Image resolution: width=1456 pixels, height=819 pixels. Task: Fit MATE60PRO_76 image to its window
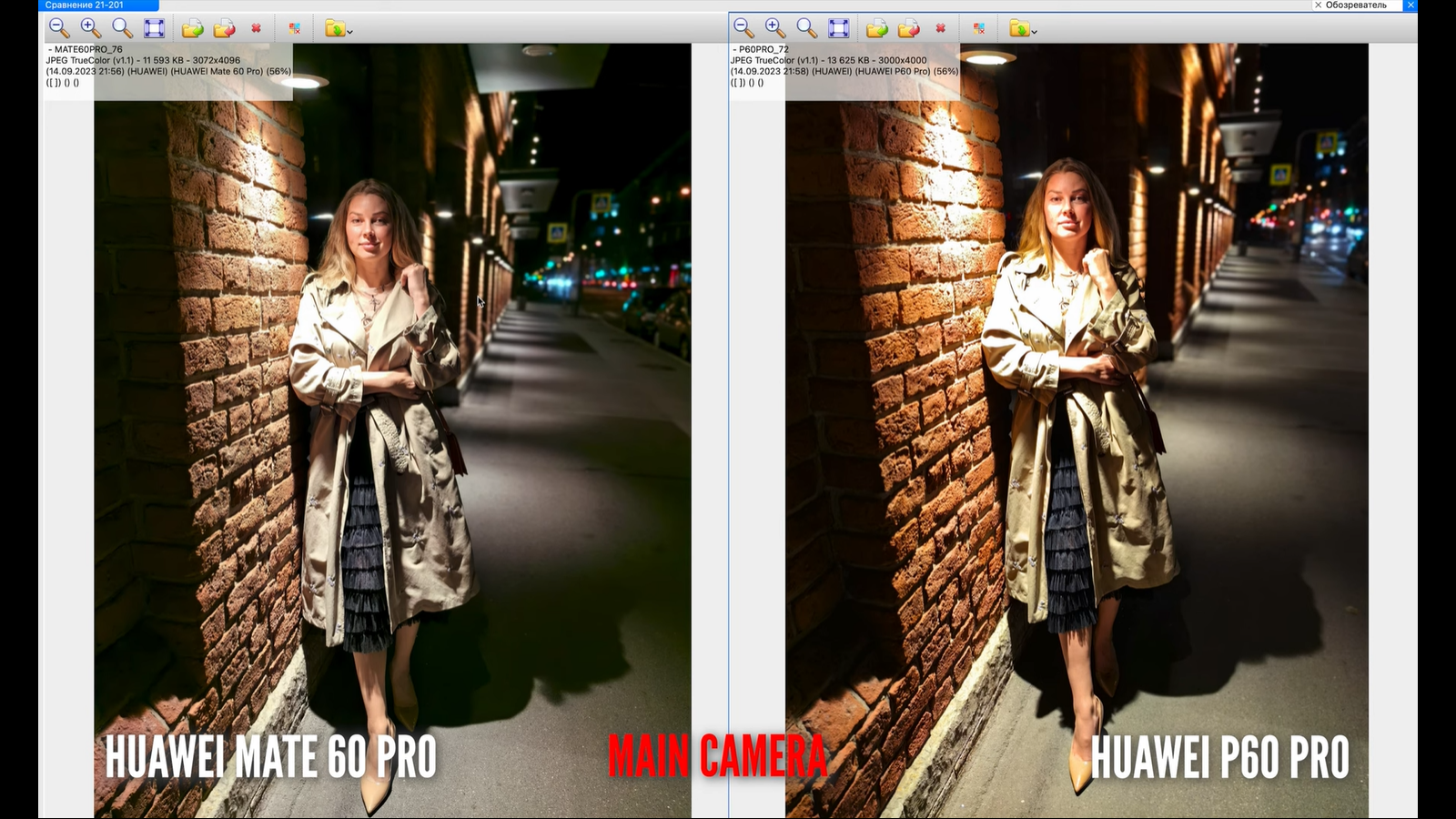(x=155, y=28)
